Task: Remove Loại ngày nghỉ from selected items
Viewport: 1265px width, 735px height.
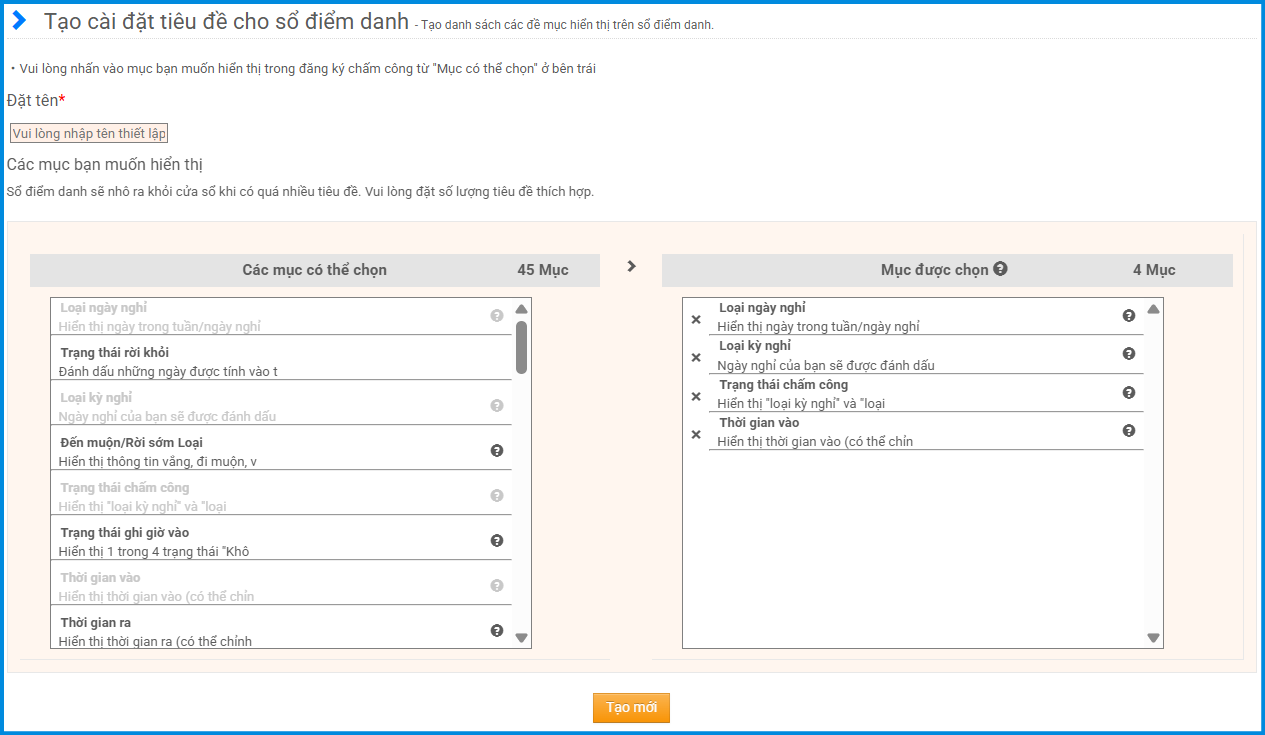Action: (696, 320)
